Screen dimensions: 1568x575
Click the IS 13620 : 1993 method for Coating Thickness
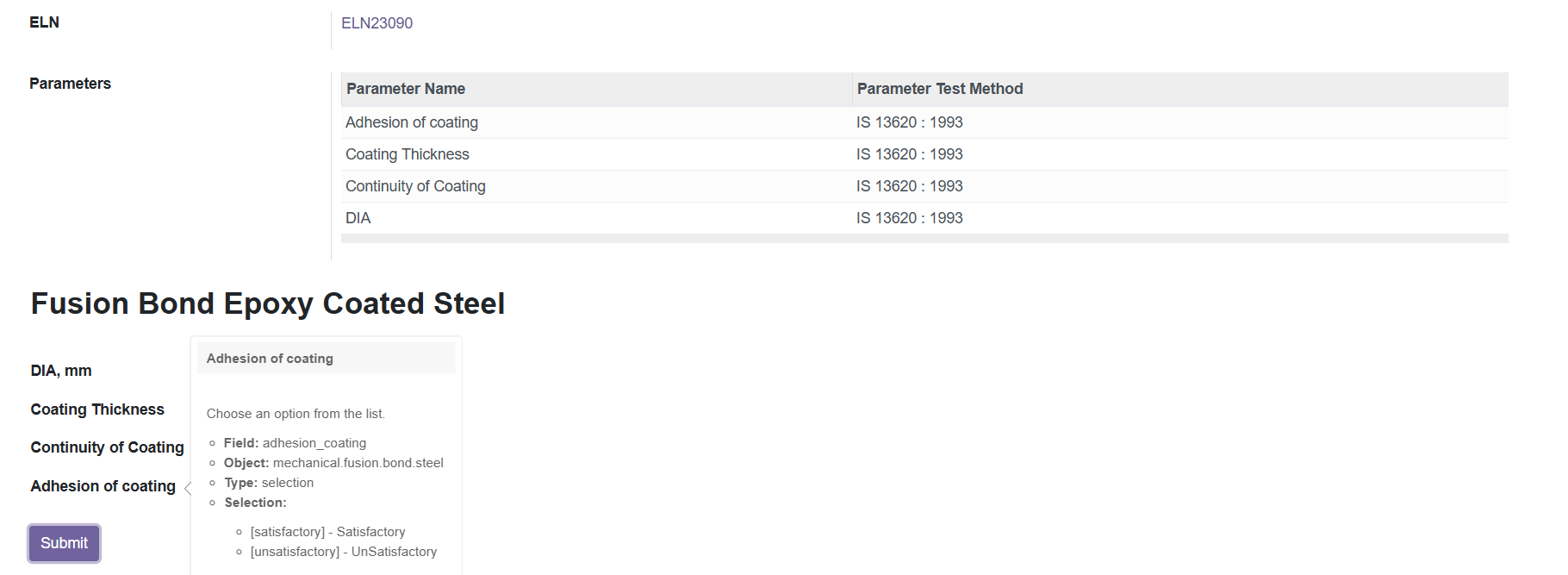point(910,154)
